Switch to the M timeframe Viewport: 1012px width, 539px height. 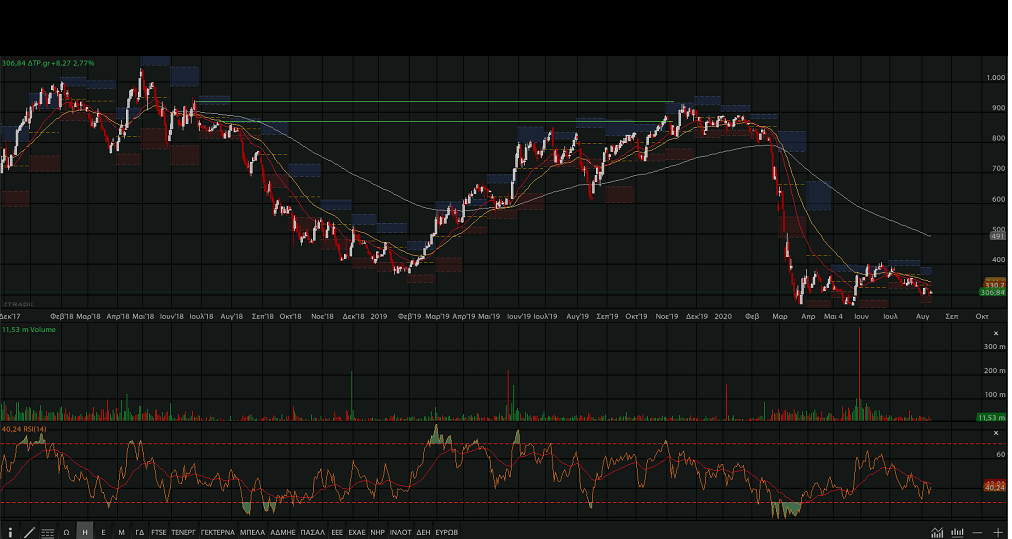coord(121,532)
